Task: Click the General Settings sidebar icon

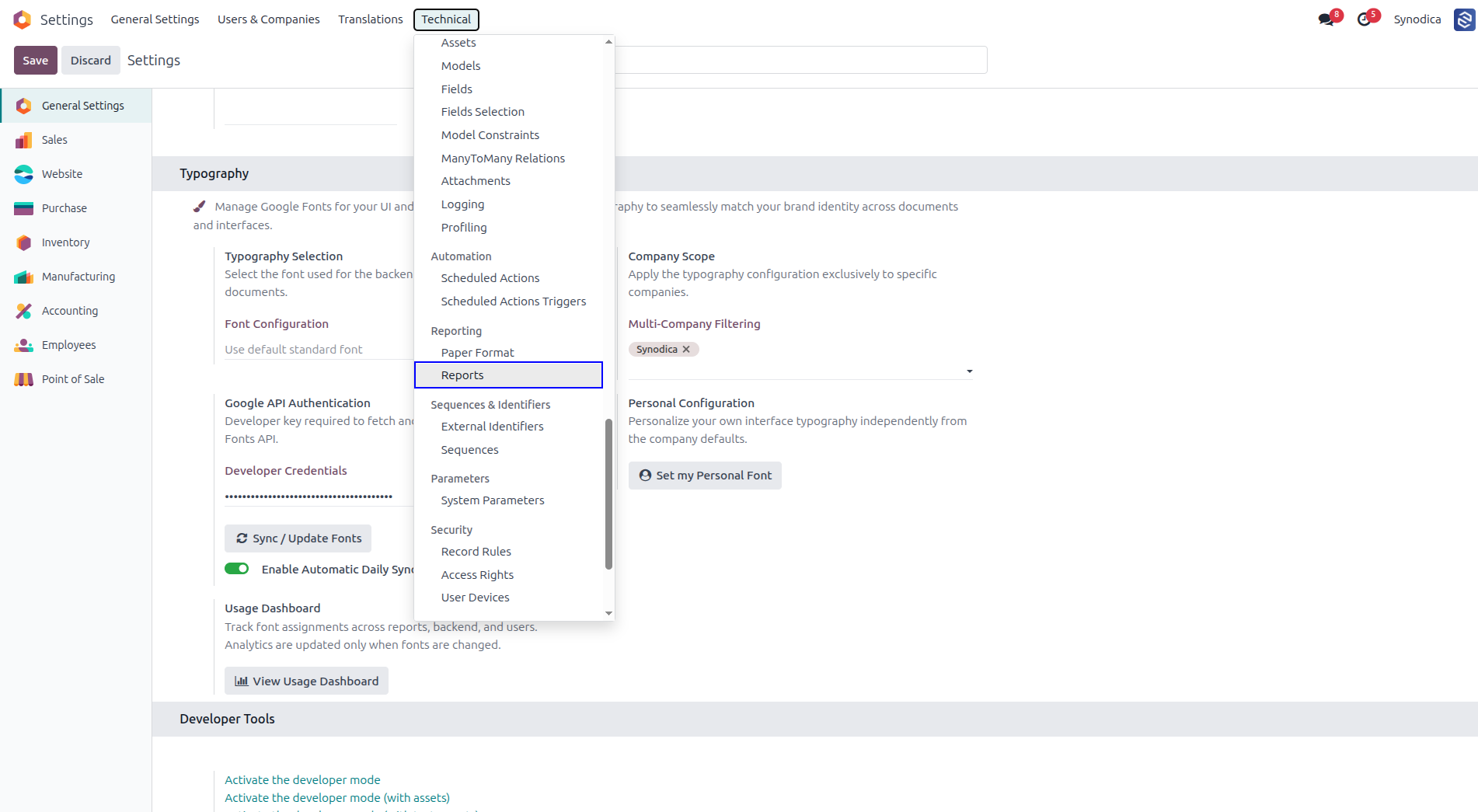Action: pos(24,106)
